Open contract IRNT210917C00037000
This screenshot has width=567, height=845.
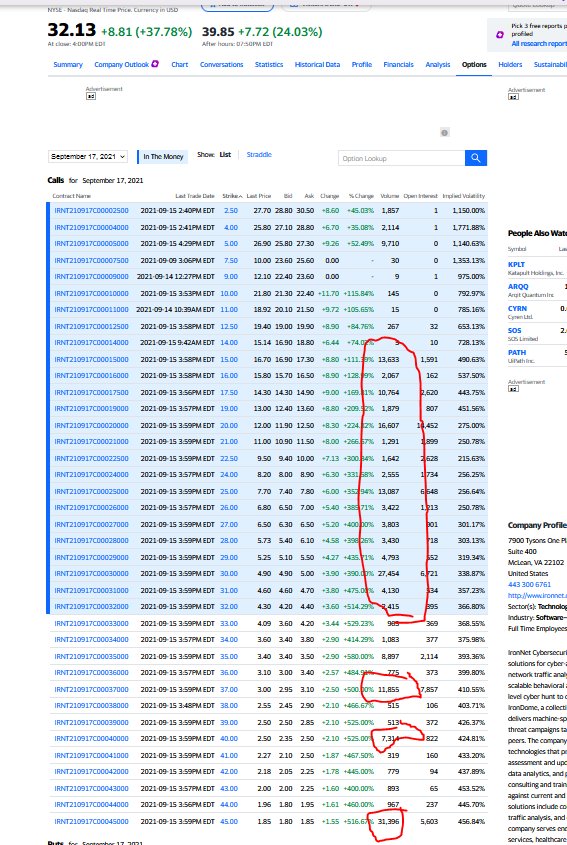(x=92, y=690)
